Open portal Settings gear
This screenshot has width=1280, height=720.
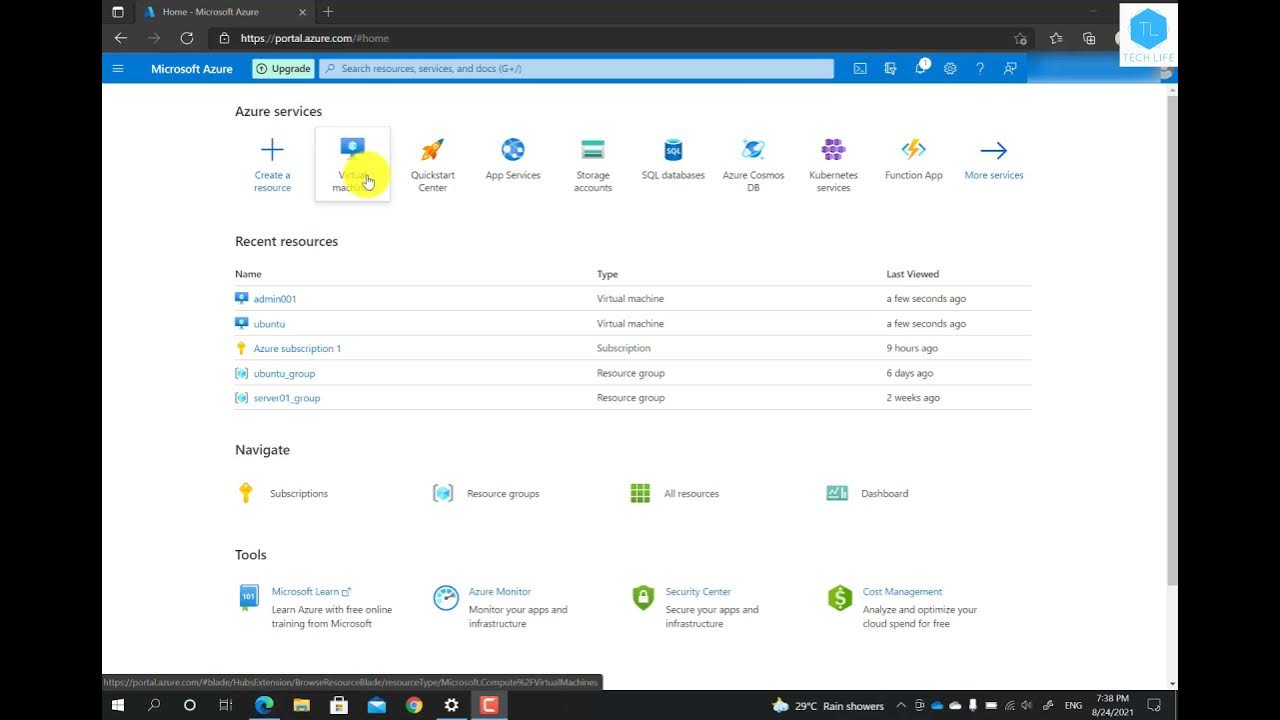950,69
